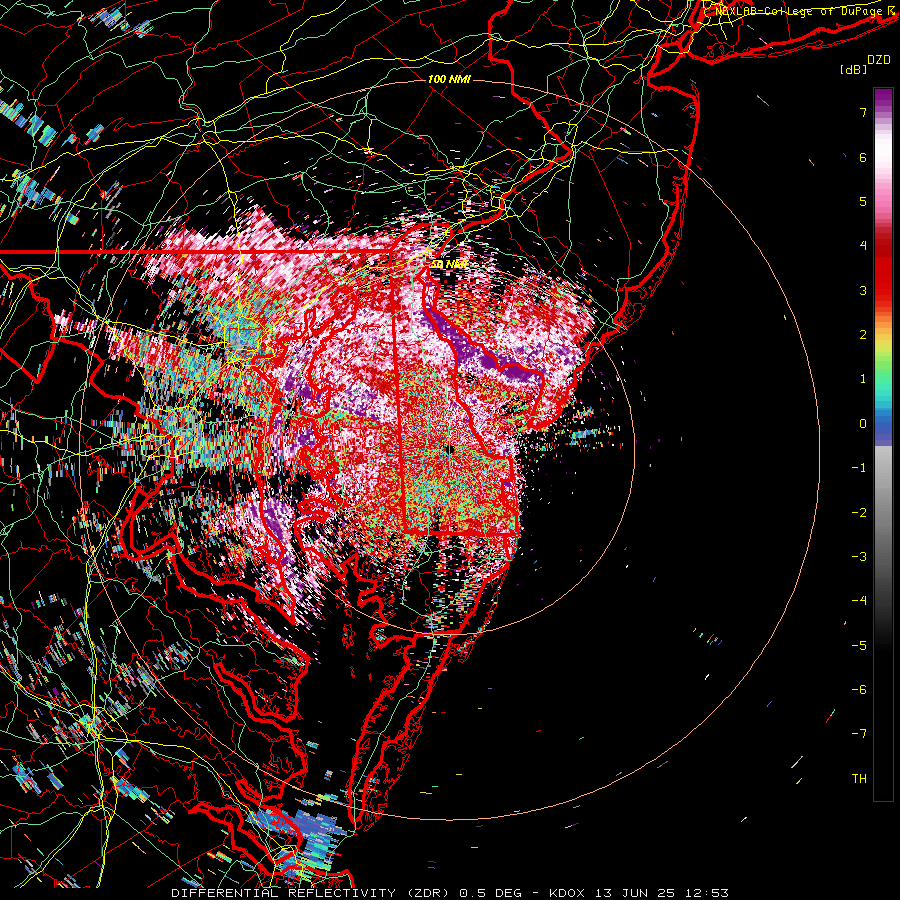This screenshot has width=900, height=900.
Task: Click the "-5" value on the color scale
Action: tap(859, 646)
